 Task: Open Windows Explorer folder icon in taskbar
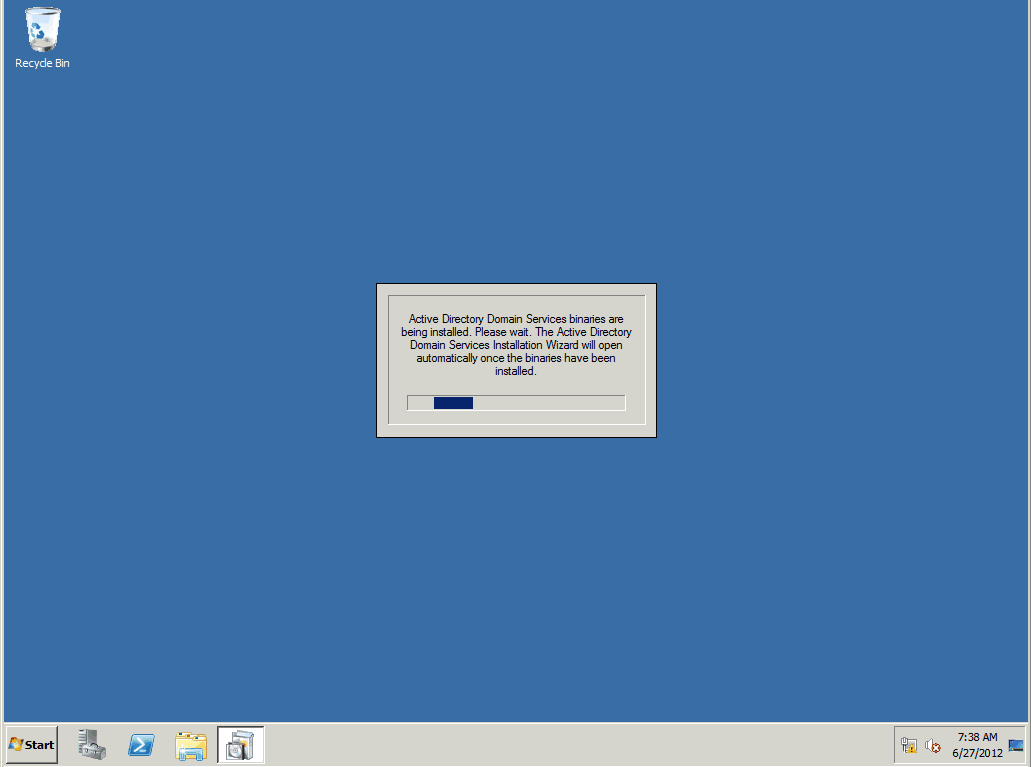coord(191,746)
